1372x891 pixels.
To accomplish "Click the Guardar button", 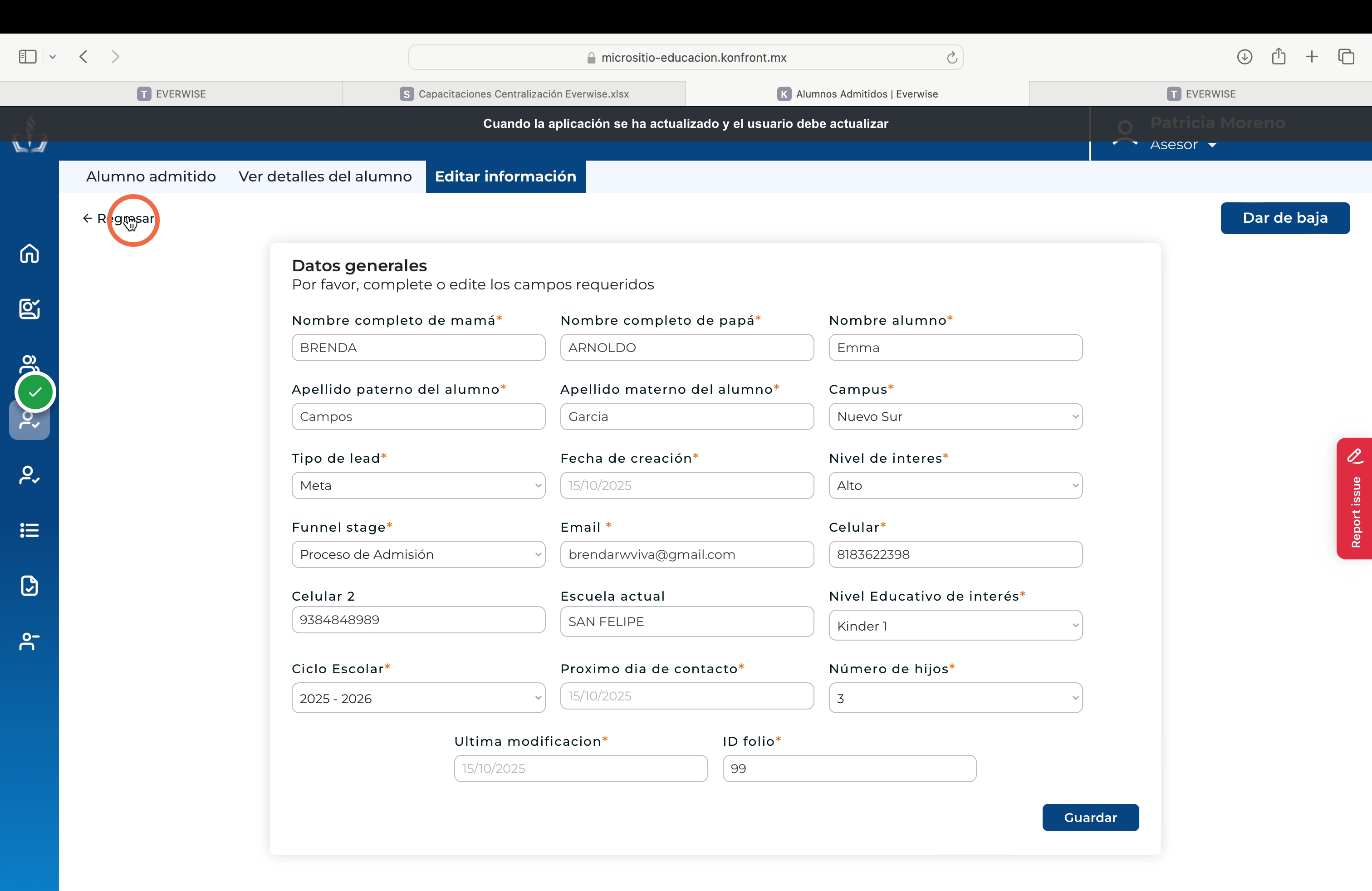I will [1090, 817].
